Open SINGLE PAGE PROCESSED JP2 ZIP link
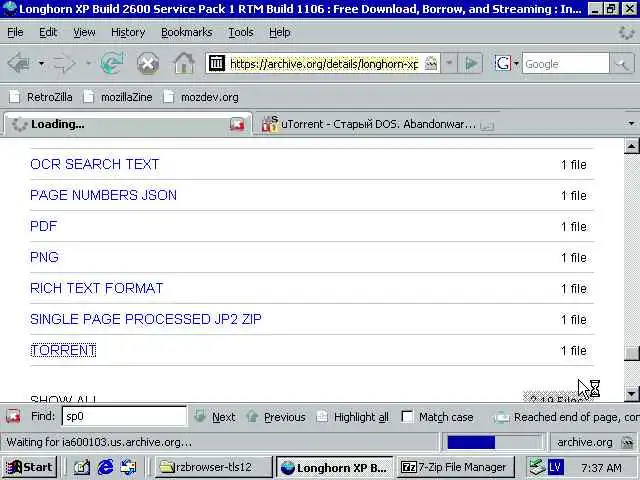The width and height of the screenshot is (640, 480). click(146, 319)
